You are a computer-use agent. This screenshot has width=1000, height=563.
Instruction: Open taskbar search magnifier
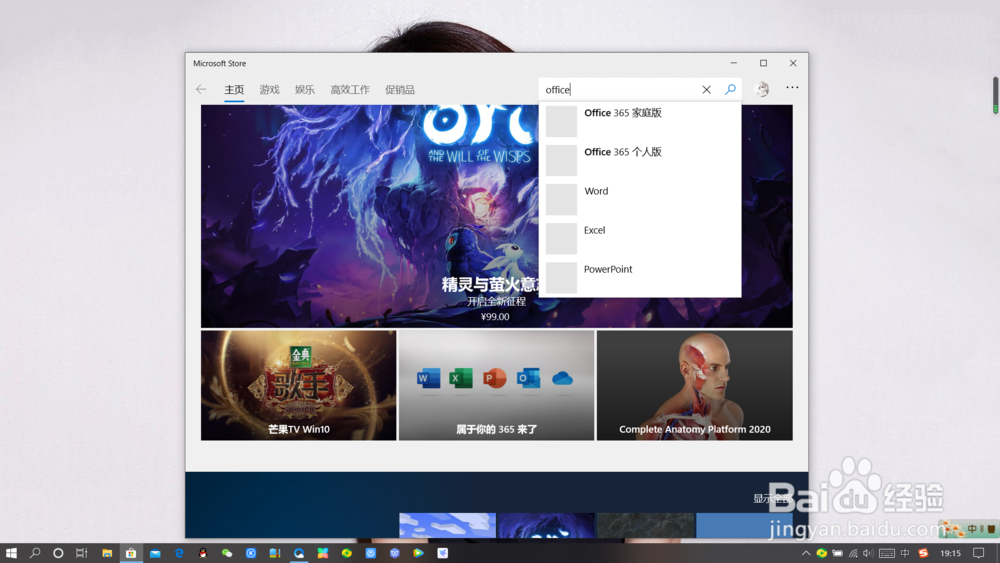click(34, 553)
